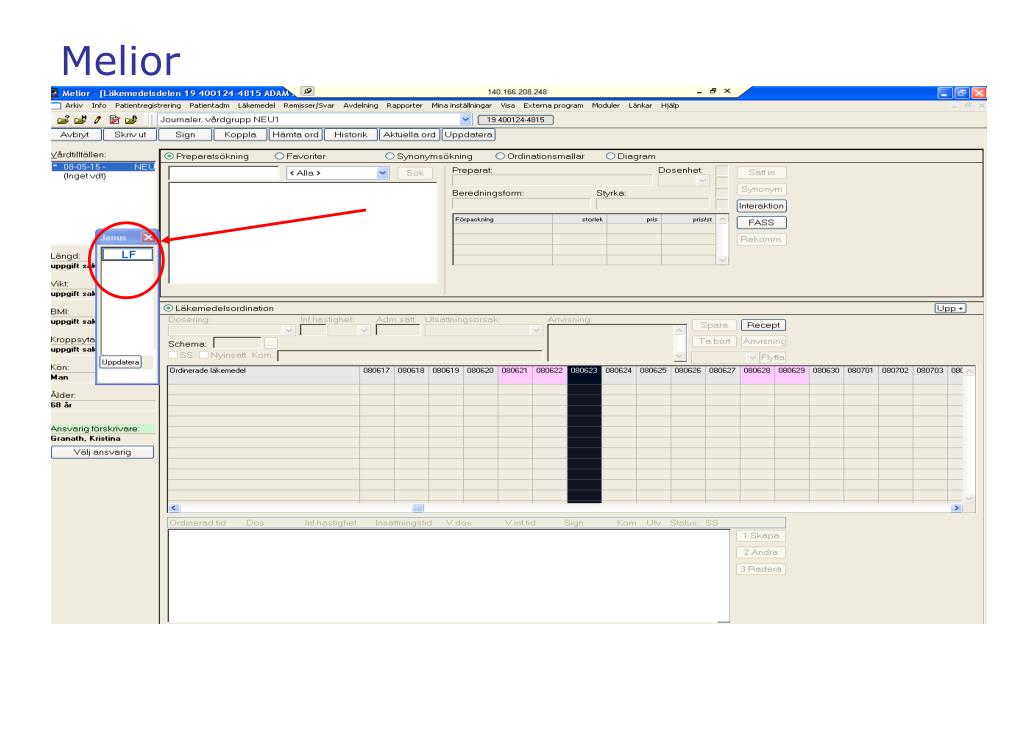Click the Upp expander button
The width and height of the screenshot is (1023, 739).
click(950, 308)
